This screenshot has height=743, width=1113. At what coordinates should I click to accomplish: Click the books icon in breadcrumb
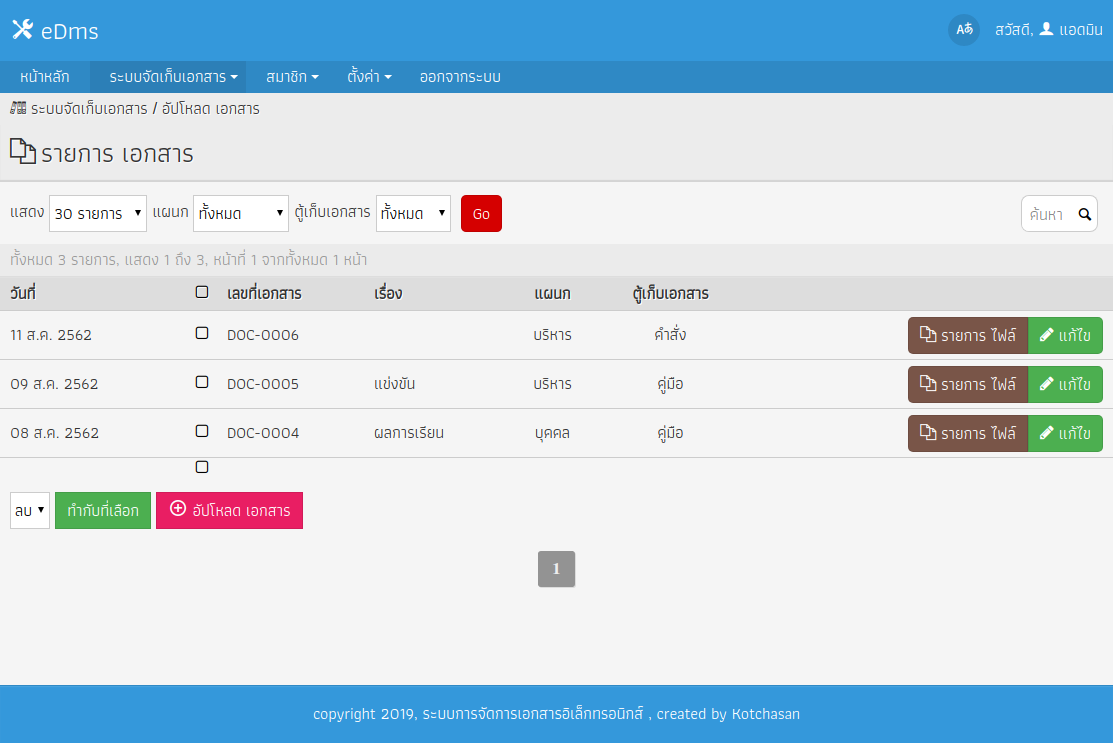(18, 108)
